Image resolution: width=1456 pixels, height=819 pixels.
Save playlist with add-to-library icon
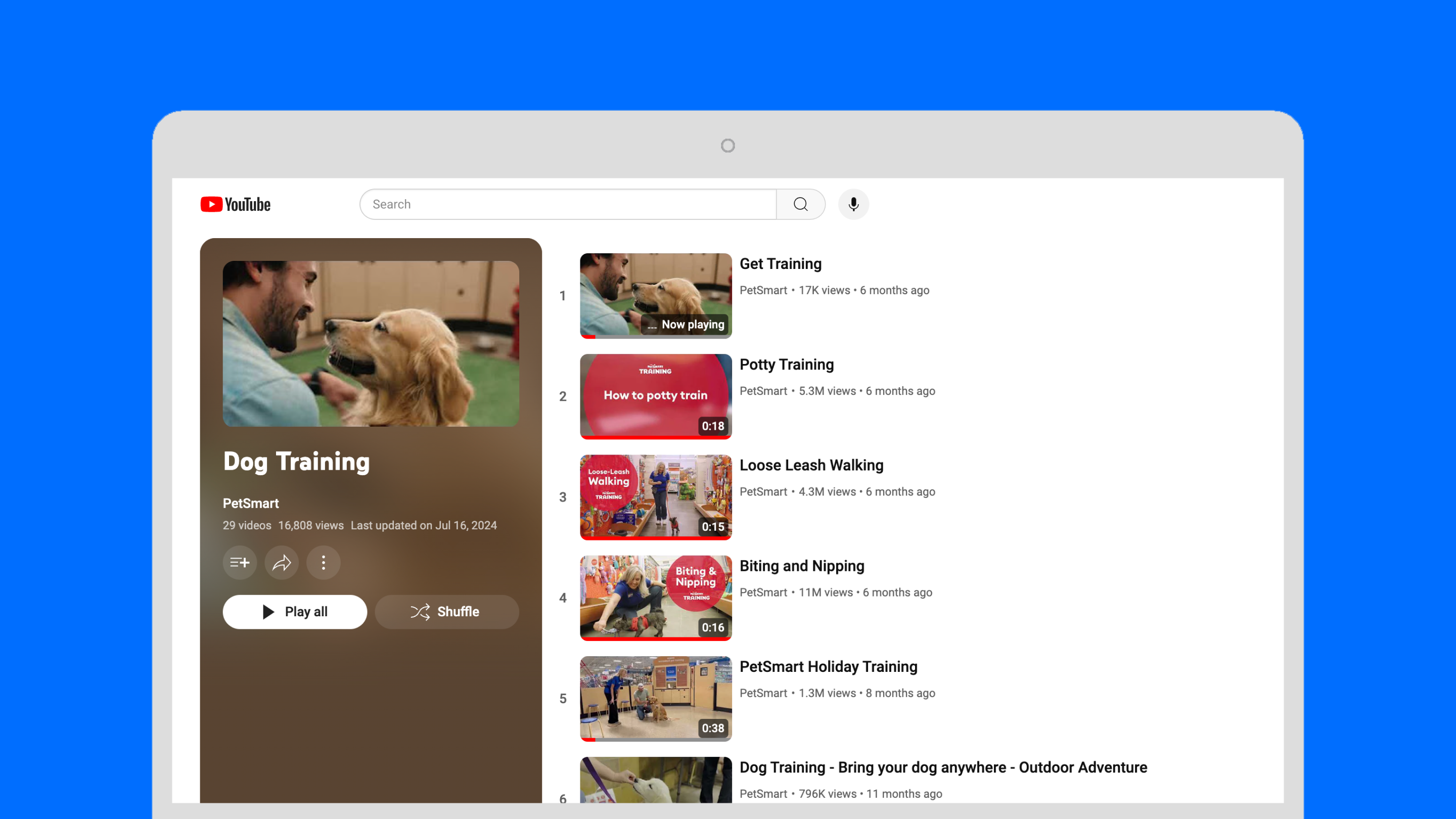(x=240, y=562)
